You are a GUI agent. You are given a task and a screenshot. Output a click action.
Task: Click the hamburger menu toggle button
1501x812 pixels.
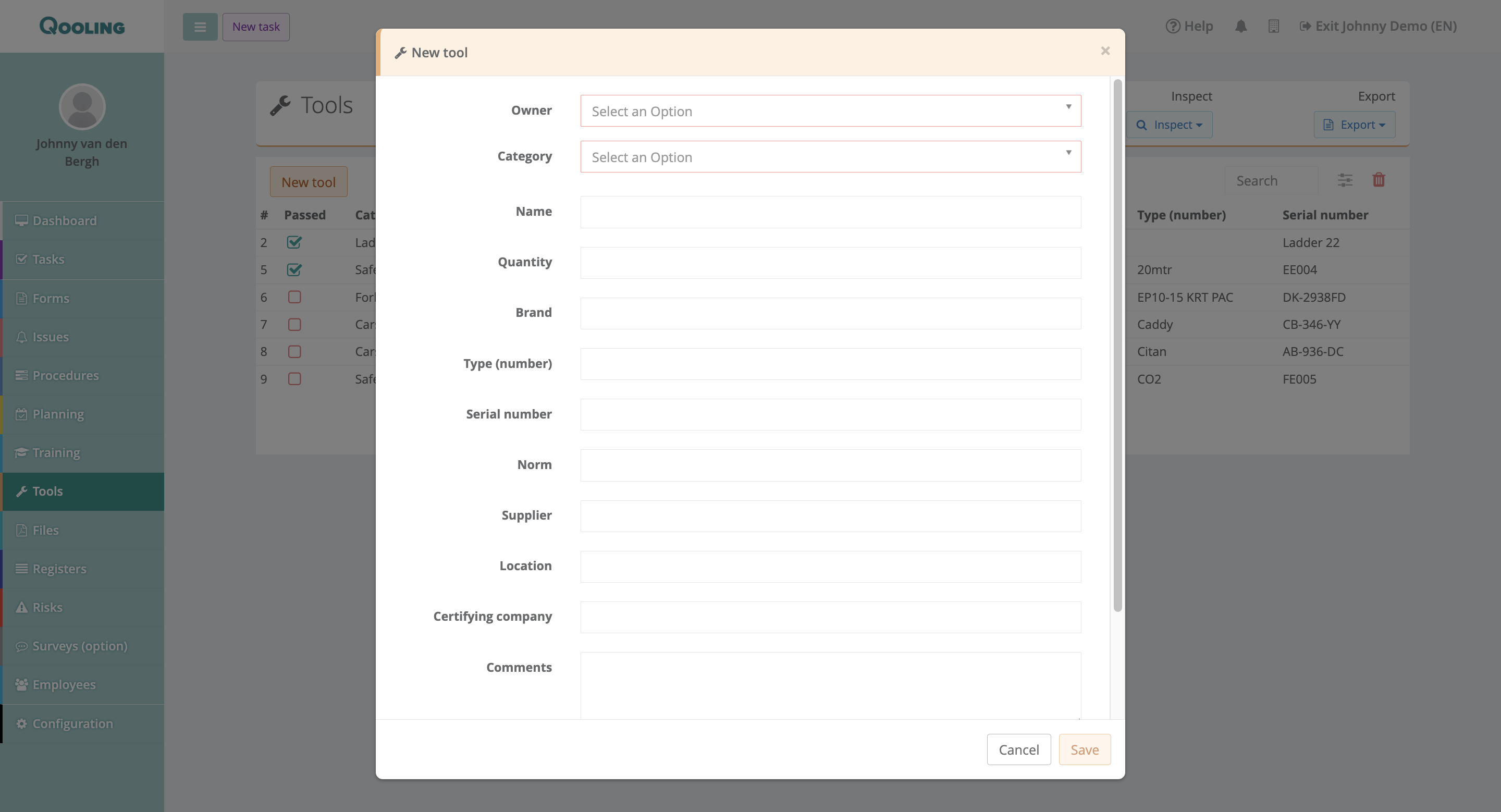coord(200,27)
